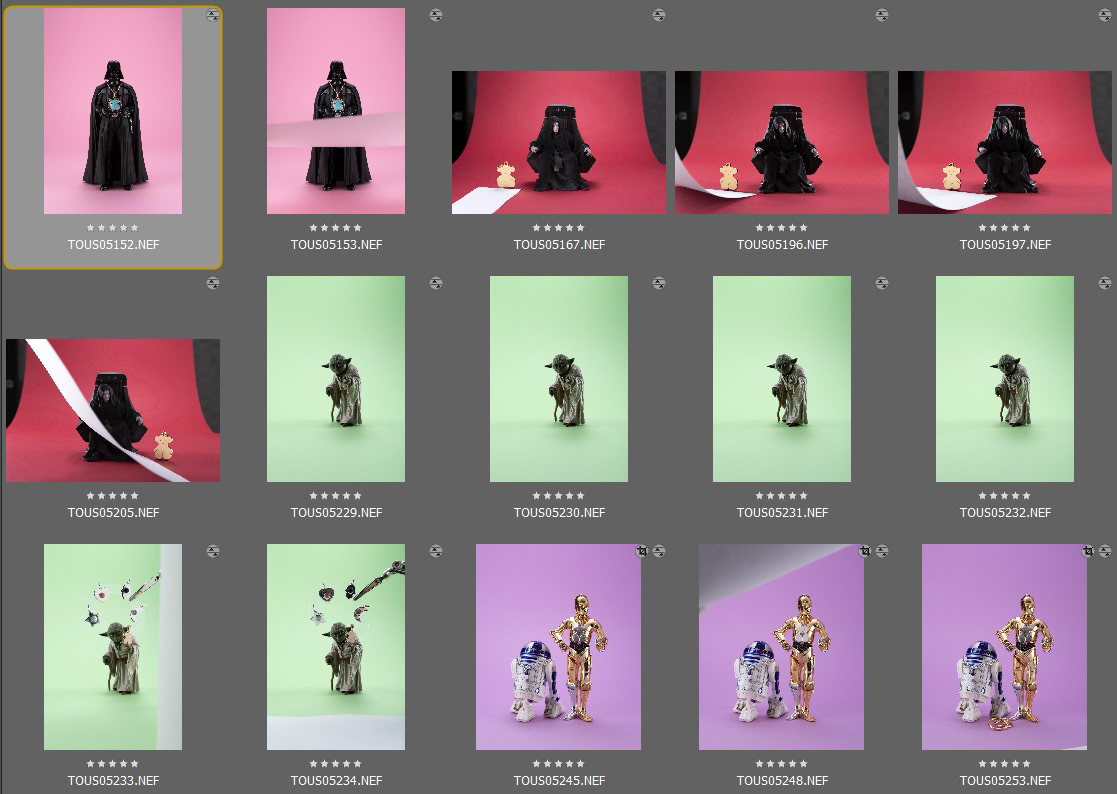Click the star rating row for TOUS05231.NEF
The width and height of the screenshot is (1117, 794).
(x=781, y=496)
